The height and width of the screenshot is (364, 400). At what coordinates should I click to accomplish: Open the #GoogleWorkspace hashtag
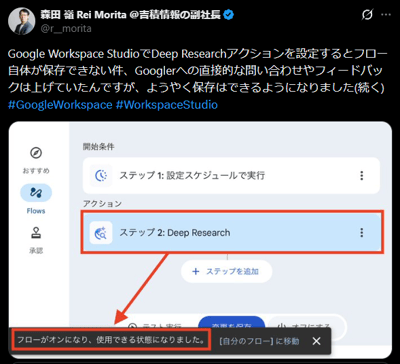click(60, 105)
